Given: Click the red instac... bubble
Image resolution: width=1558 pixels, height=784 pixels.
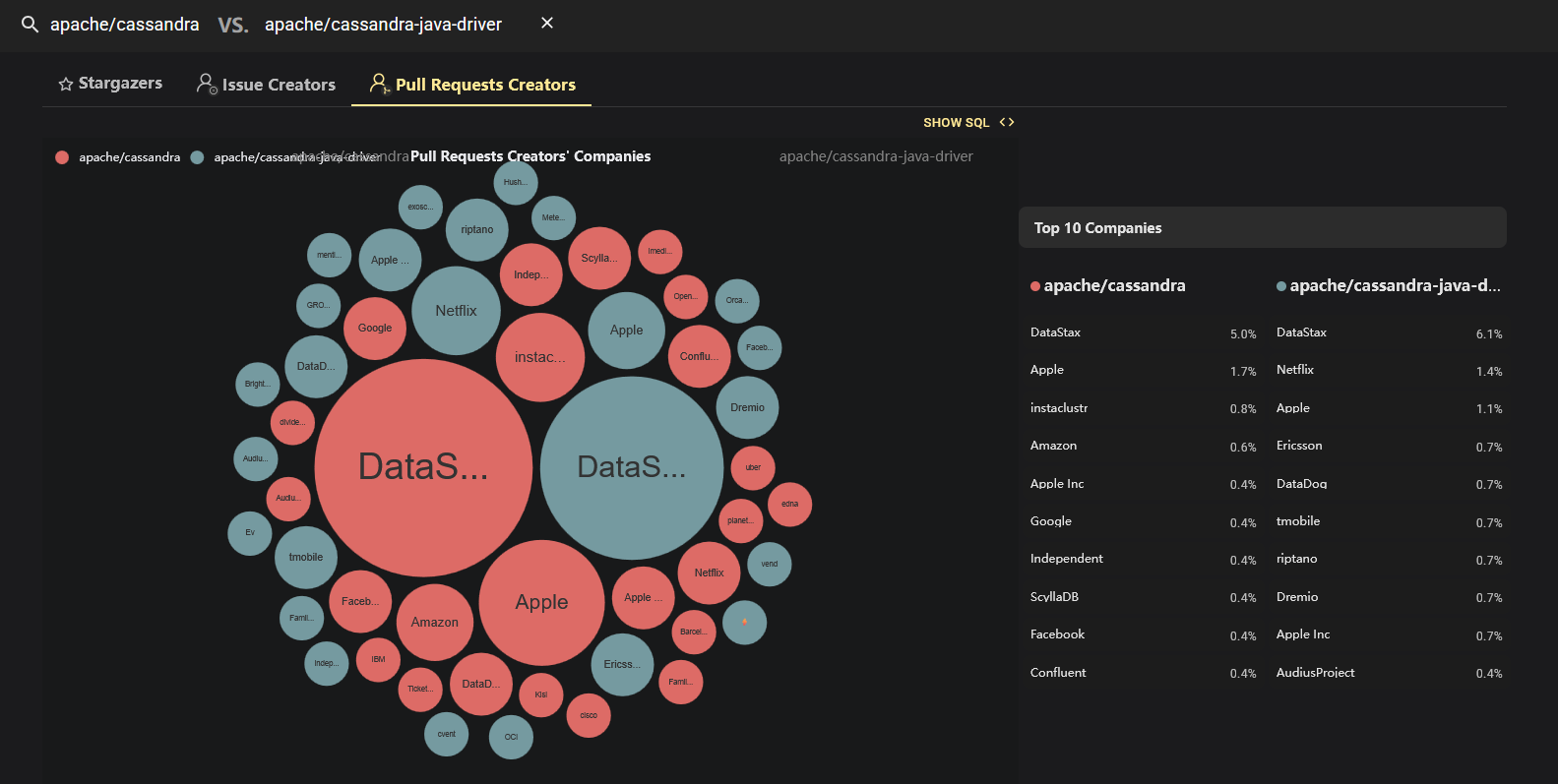Looking at the screenshot, I should 540,357.
